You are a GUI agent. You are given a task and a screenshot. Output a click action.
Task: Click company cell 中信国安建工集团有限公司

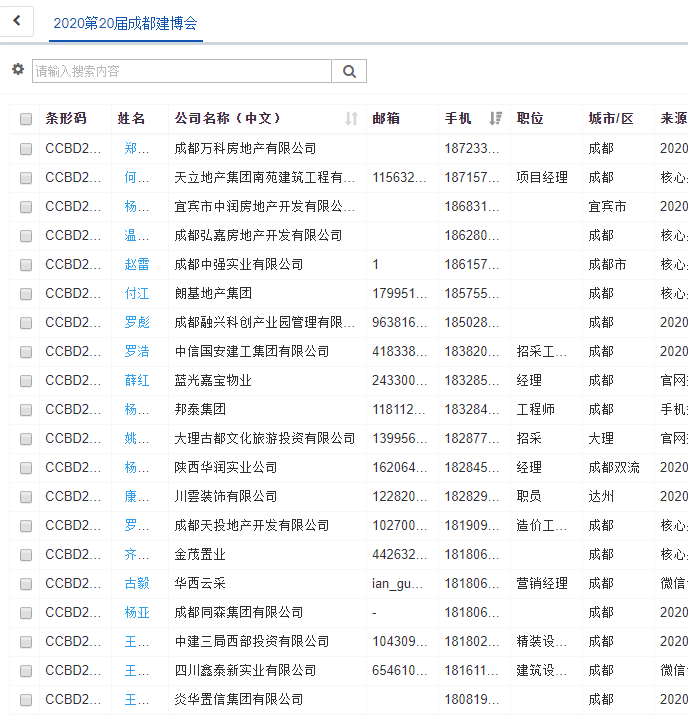click(x=252, y=351)
